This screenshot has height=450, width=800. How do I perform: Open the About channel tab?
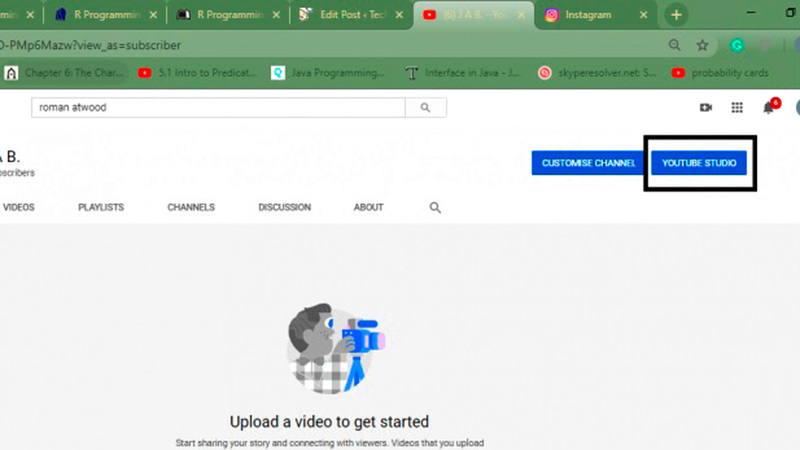tap(368, 208)
